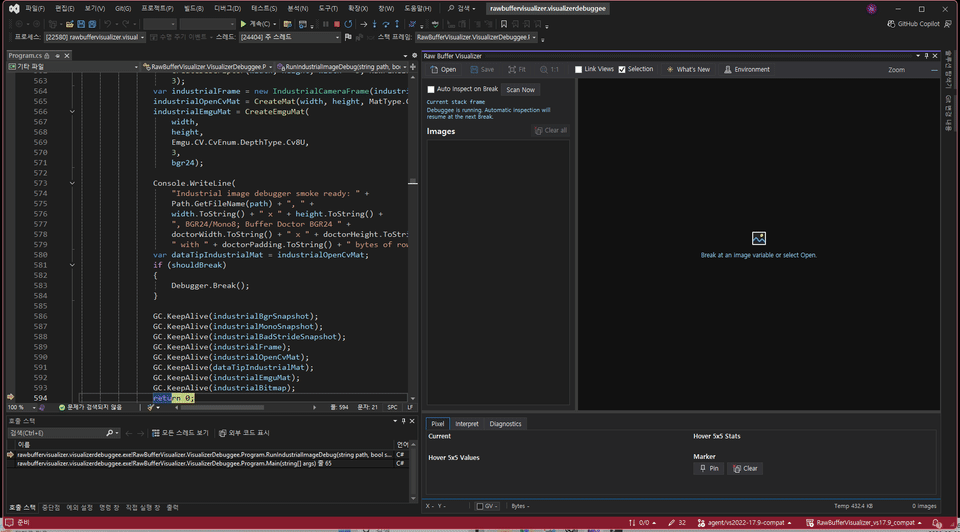Click the Show Next Statement arrow icon

(x=364, y=24)
